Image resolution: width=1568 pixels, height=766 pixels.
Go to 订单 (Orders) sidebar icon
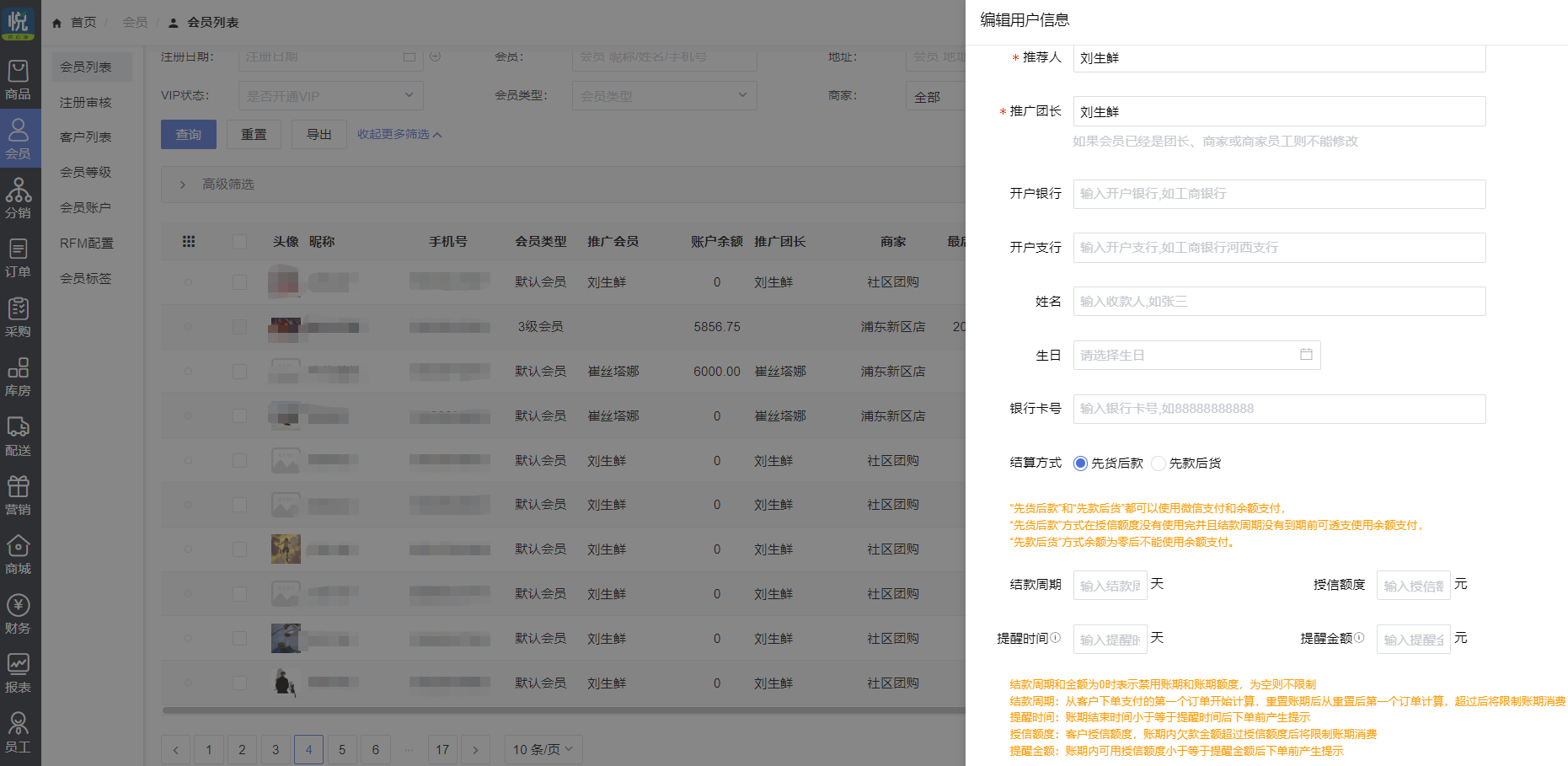[x=18, y=258]
